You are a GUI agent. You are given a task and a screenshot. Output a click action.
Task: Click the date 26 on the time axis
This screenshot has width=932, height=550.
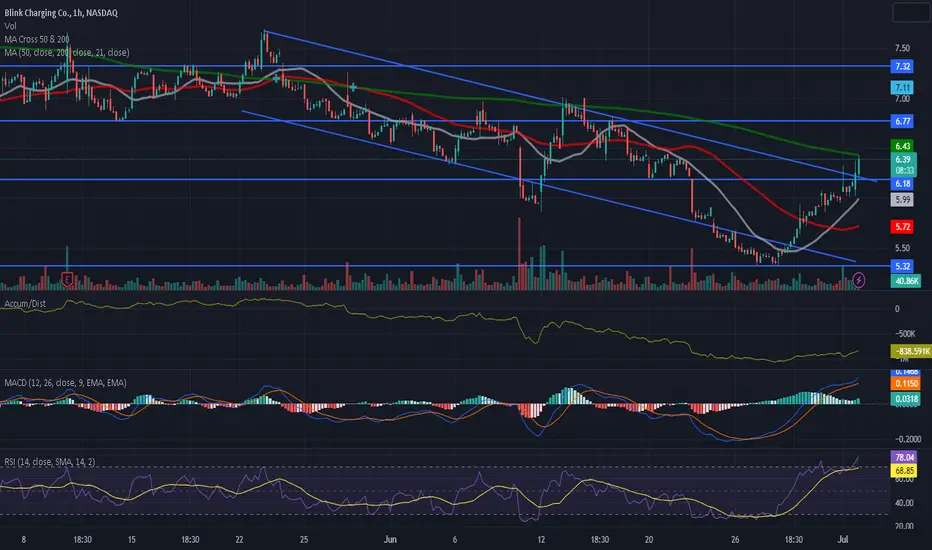point(735,540)
